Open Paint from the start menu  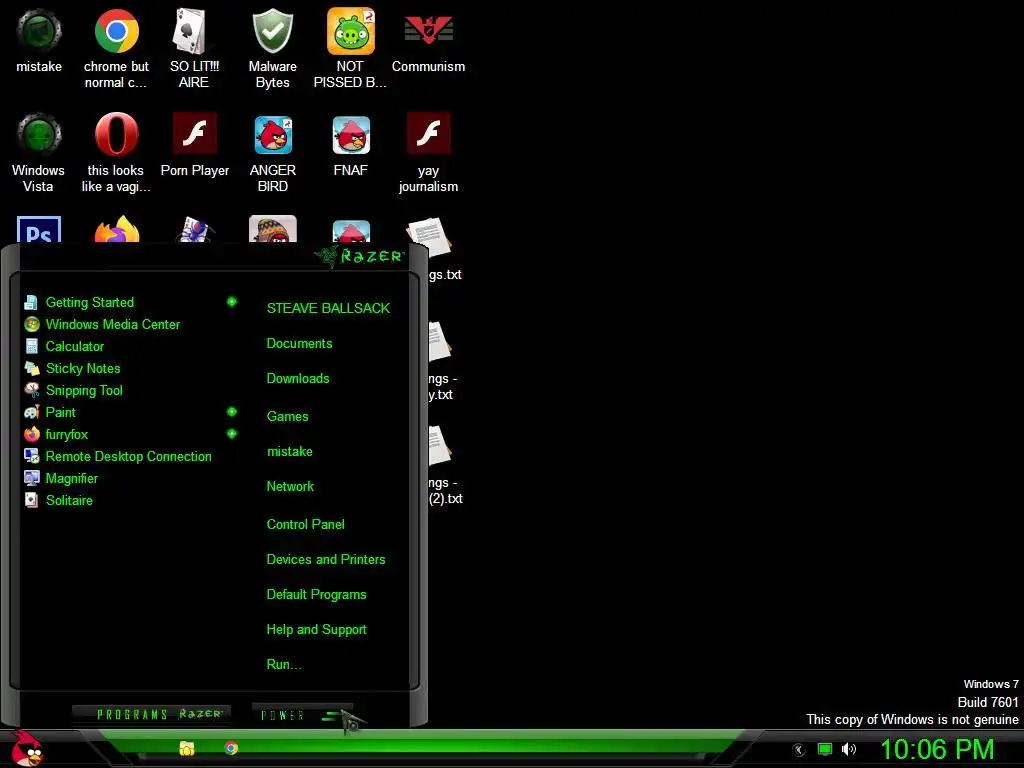pyautogui.click(x=50, y=413)
